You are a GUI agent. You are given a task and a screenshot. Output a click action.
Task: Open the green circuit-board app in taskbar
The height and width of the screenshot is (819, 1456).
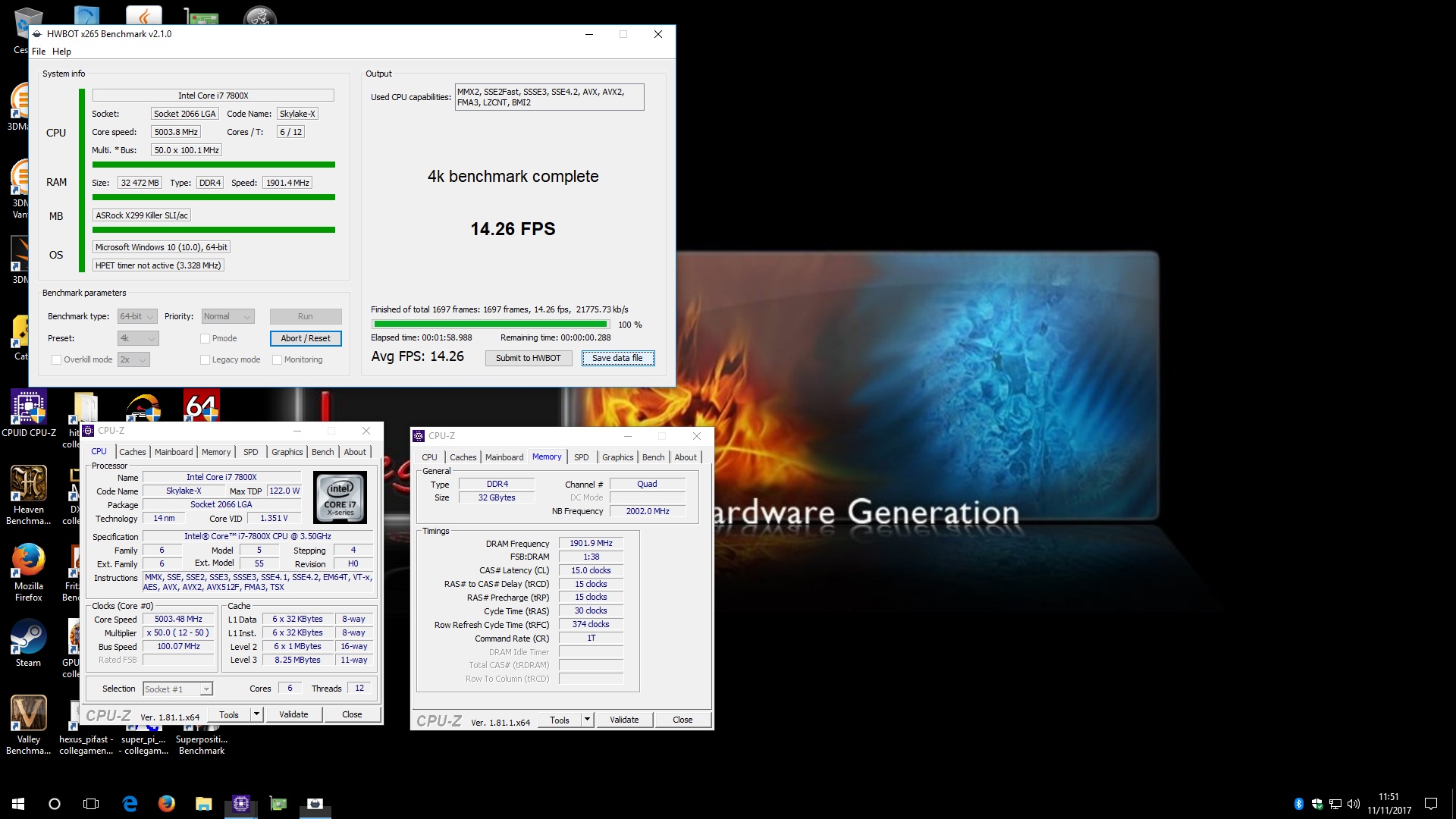(278, 804)
